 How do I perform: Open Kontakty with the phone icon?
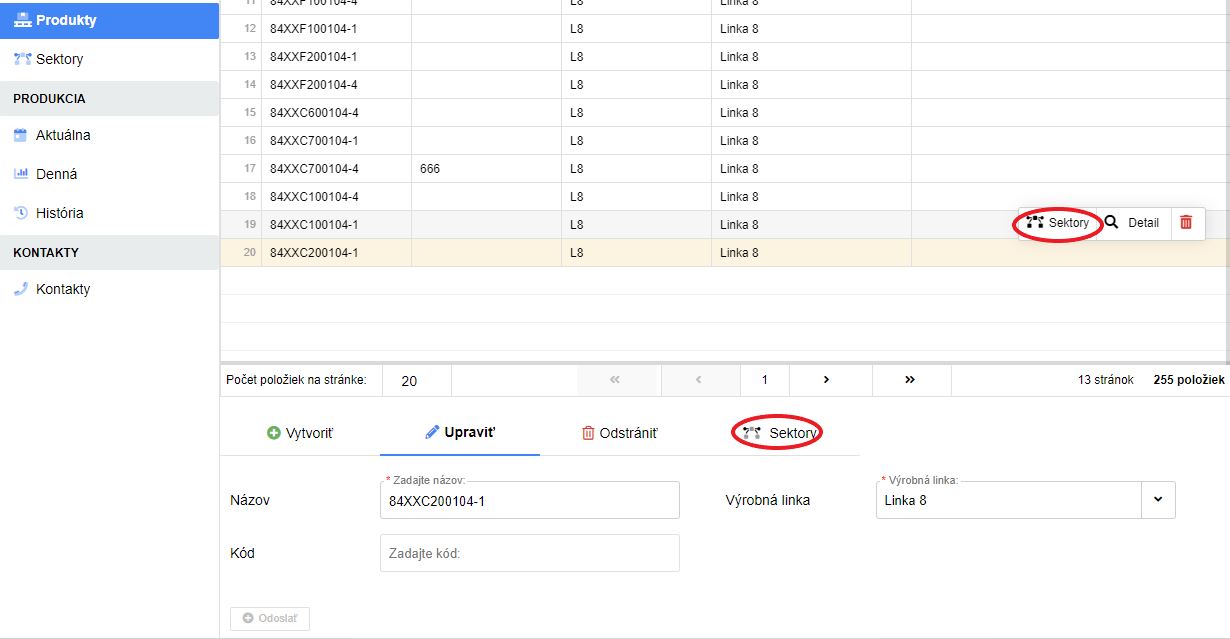(62, 289)
